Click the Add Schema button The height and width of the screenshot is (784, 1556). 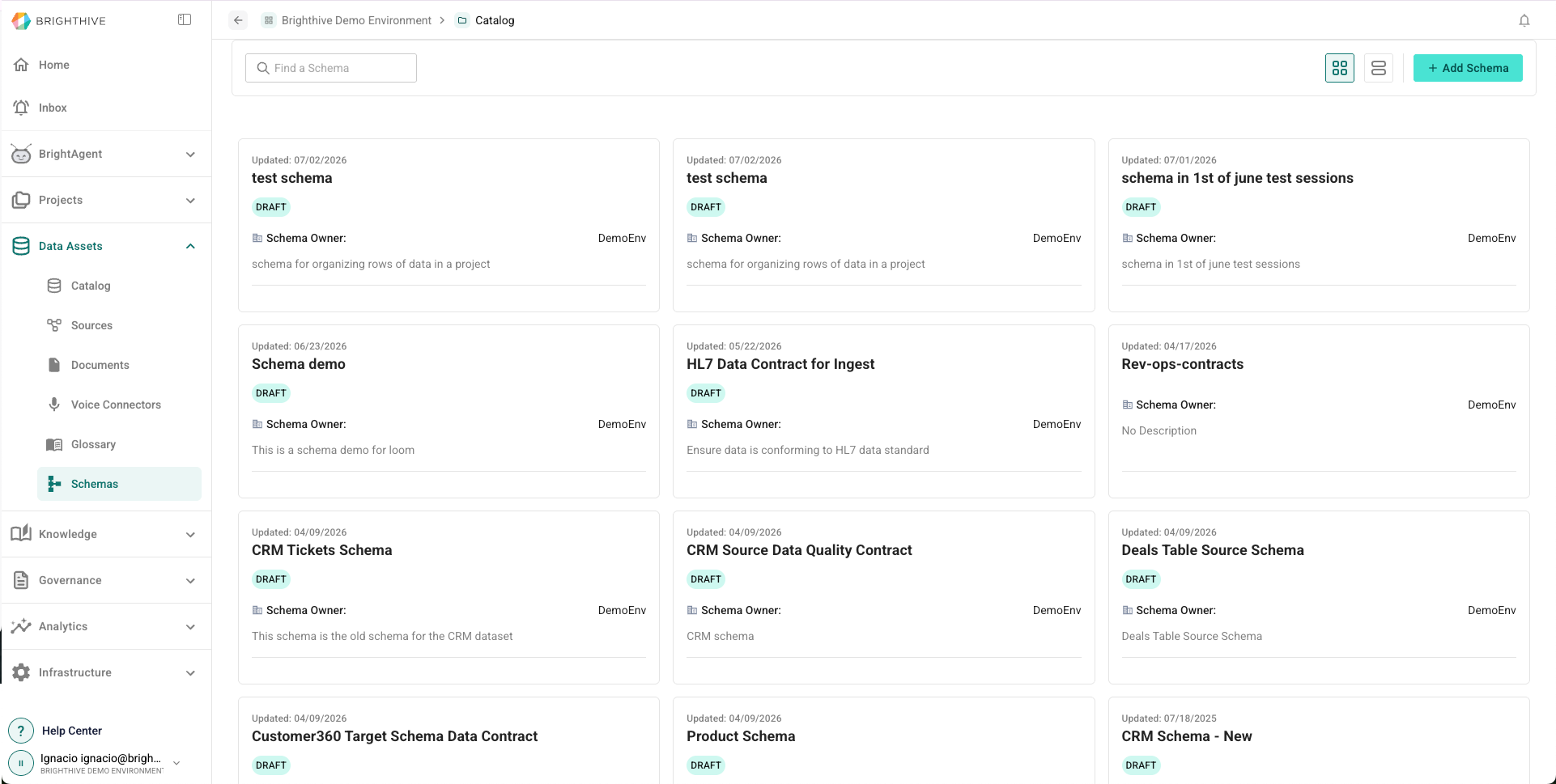[1468, 68]
